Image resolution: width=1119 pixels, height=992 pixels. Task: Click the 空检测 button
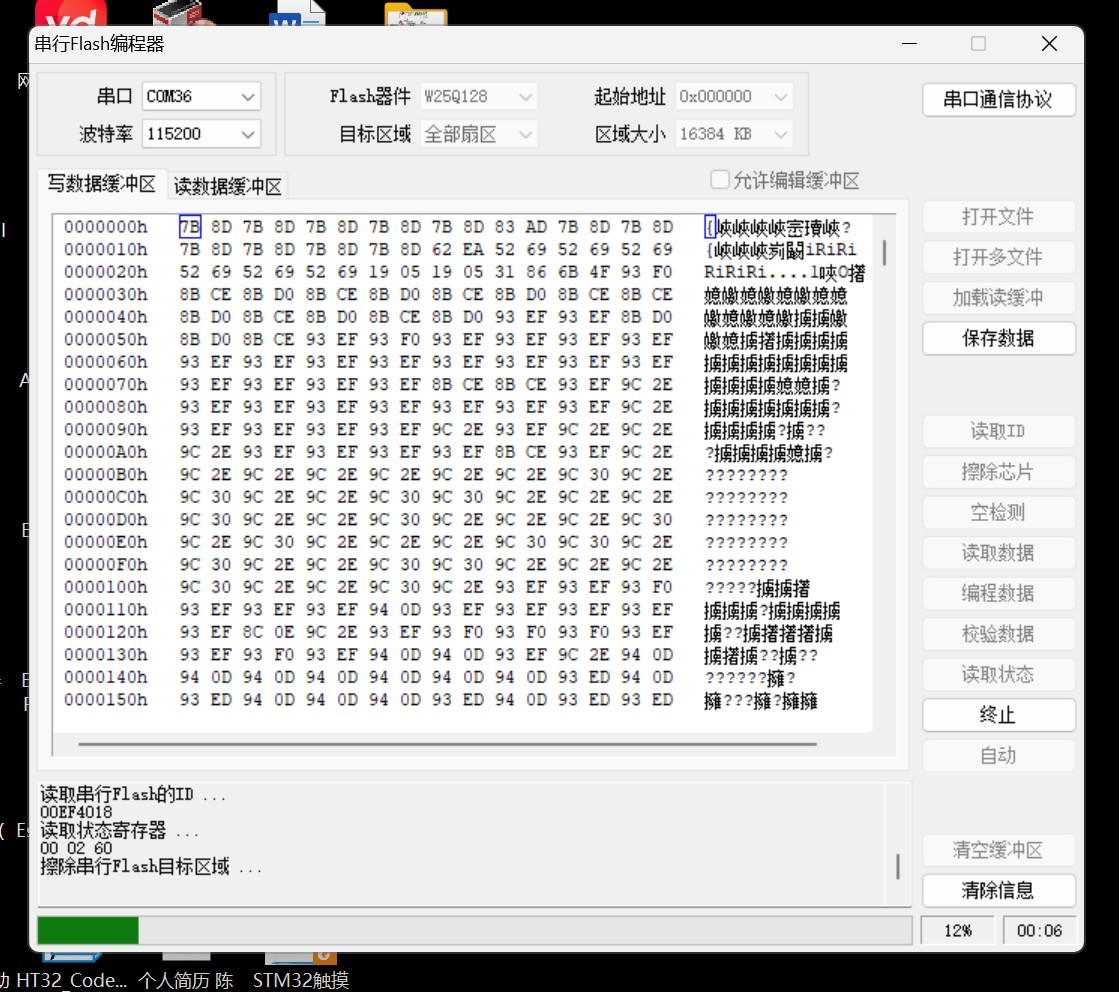point(998,512)
